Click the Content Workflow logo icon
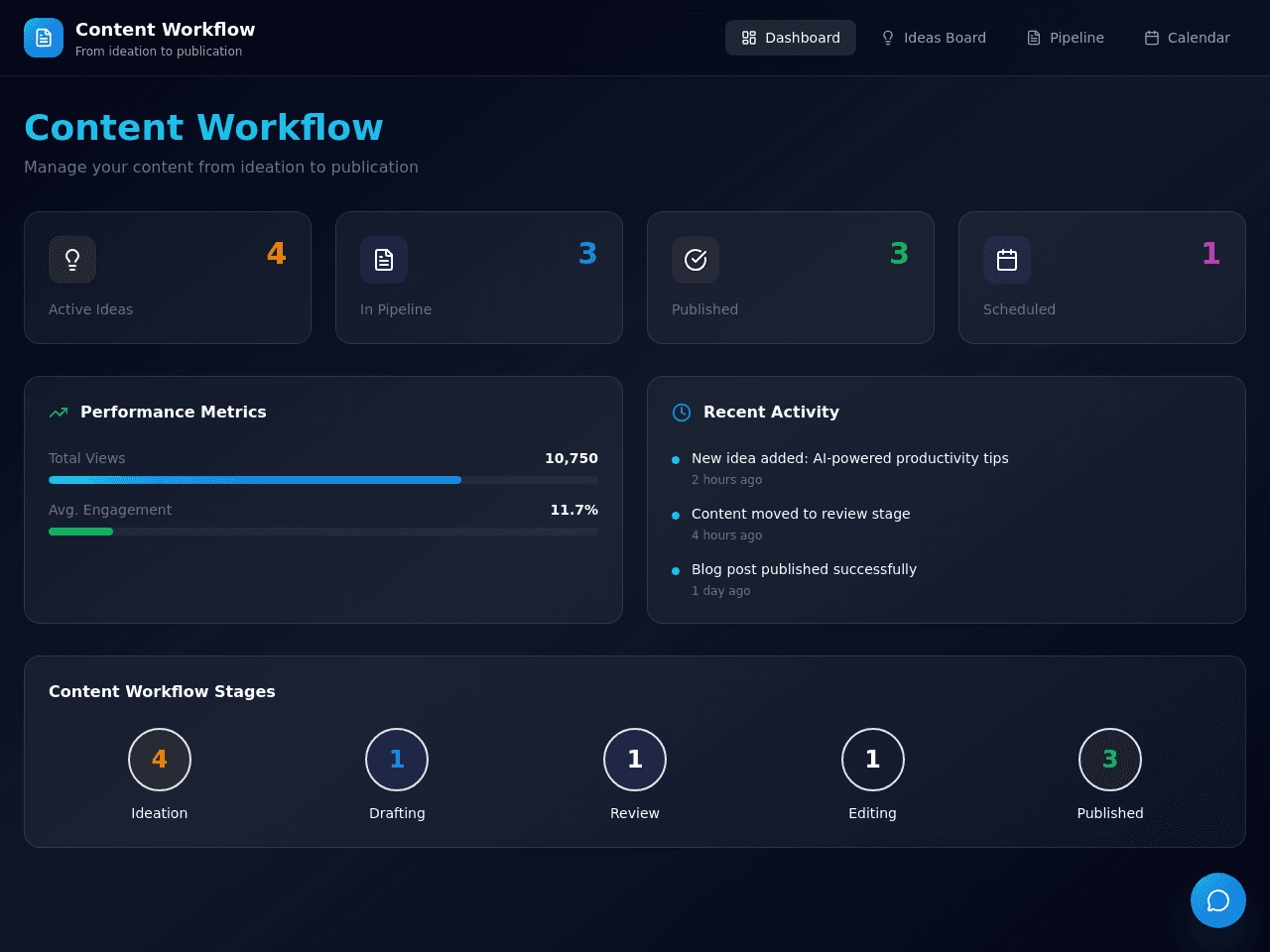 44,38
